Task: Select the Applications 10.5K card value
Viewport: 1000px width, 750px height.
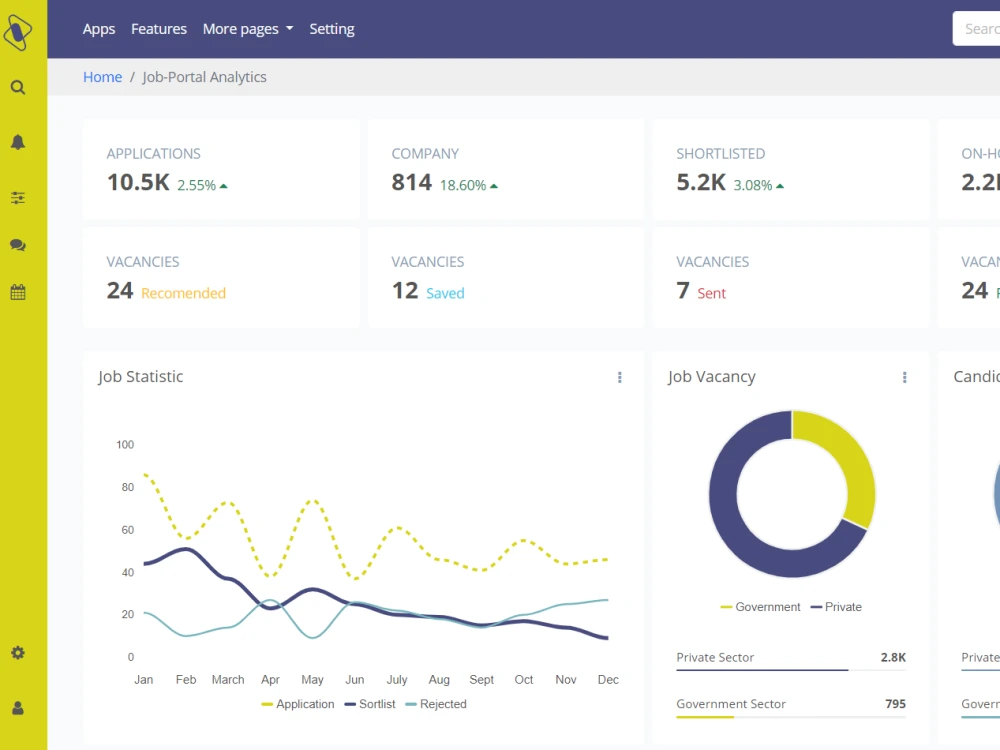Action: click(138, 183)
